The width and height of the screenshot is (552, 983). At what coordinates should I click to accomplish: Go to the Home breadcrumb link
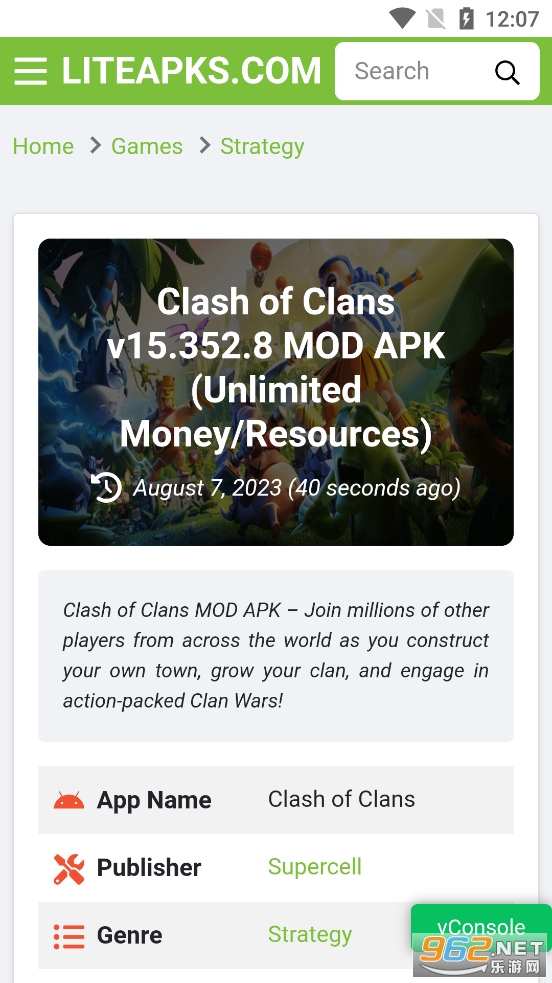tap(43, 146)
